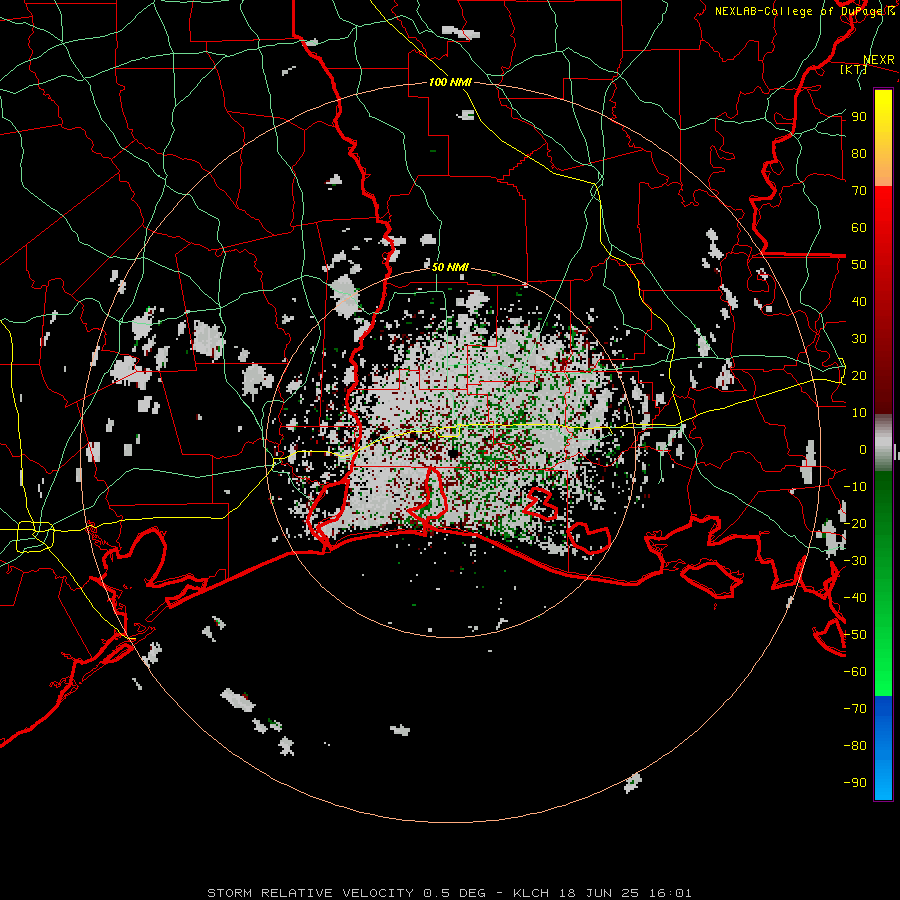Image resolution: width=900 pixels, height=900 pixels.
Task: Click the 16:01 timestamp in caption
Action: pos(670,893)
